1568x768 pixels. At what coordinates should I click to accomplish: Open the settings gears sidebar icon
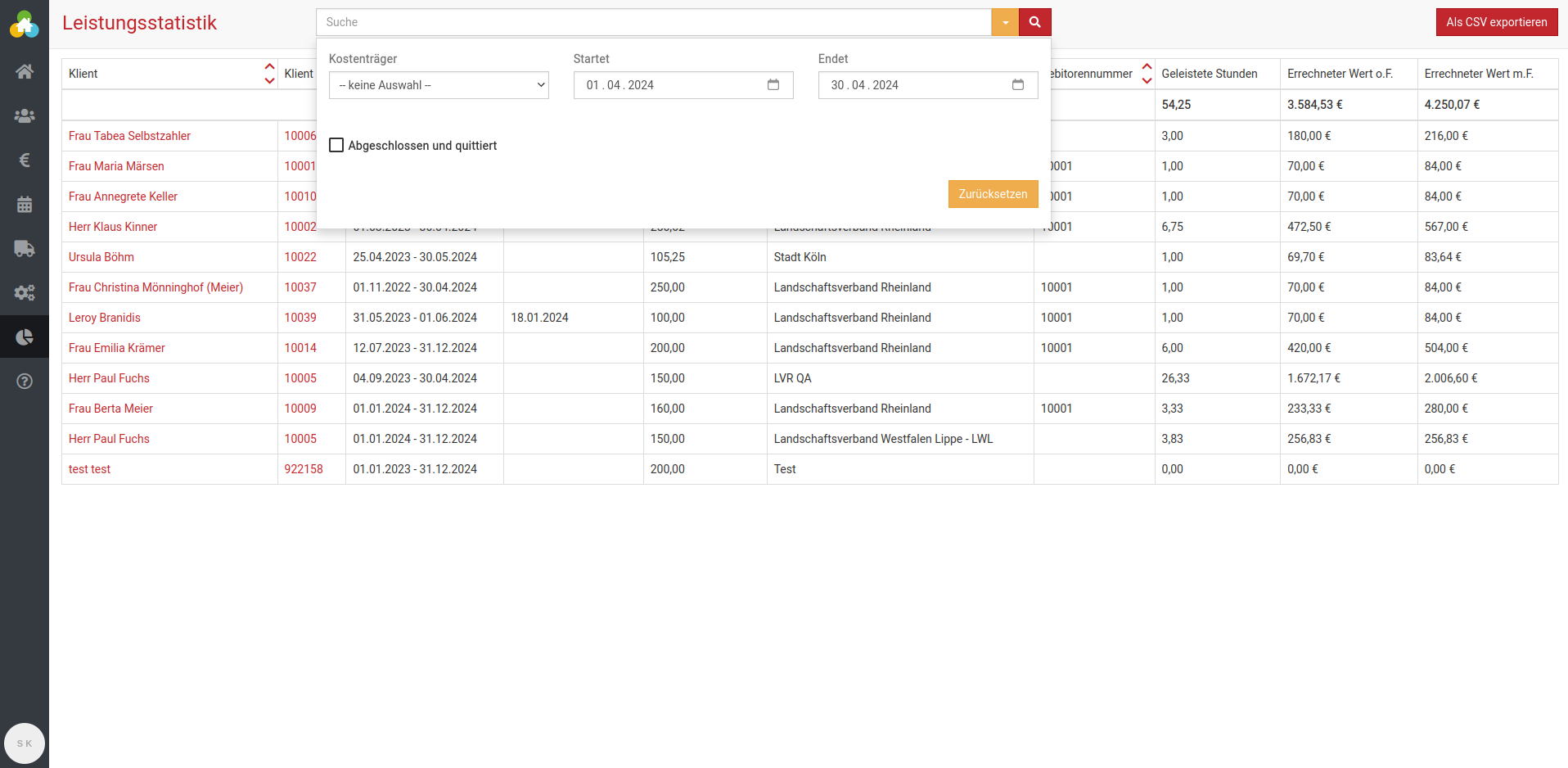(x=25, y=293)
